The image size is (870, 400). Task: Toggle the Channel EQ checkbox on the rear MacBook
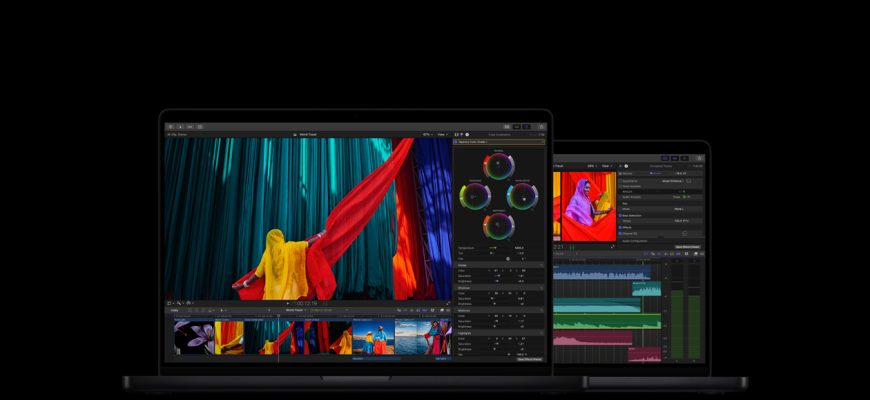pos(620,234)
